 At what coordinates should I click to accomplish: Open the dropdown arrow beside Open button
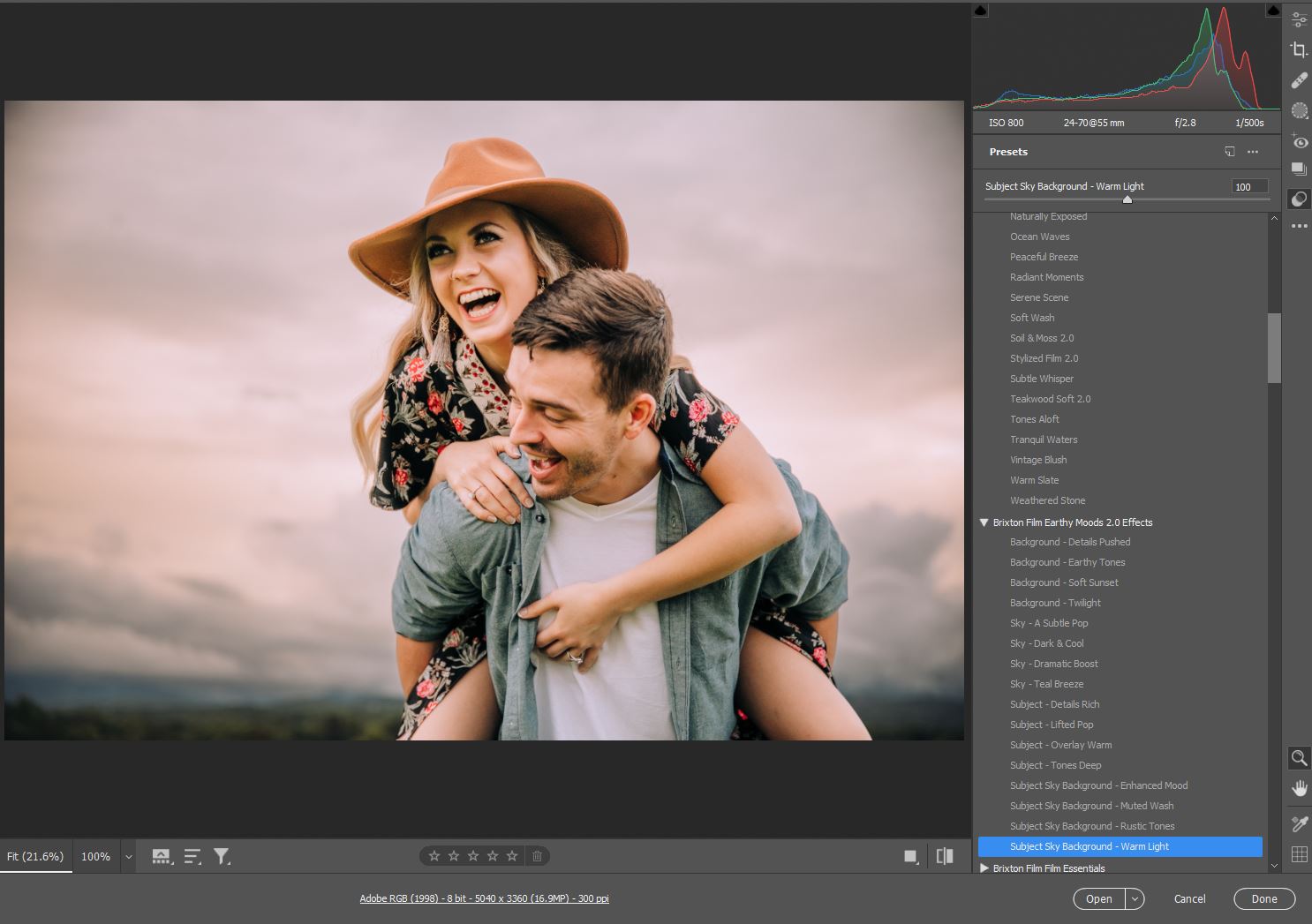pyautogui.click(x=1135, y=898)
